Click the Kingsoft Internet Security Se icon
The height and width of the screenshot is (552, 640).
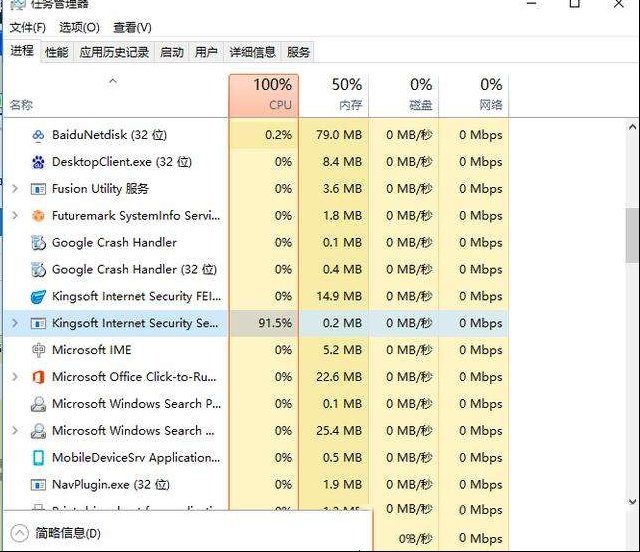[38, 323]
